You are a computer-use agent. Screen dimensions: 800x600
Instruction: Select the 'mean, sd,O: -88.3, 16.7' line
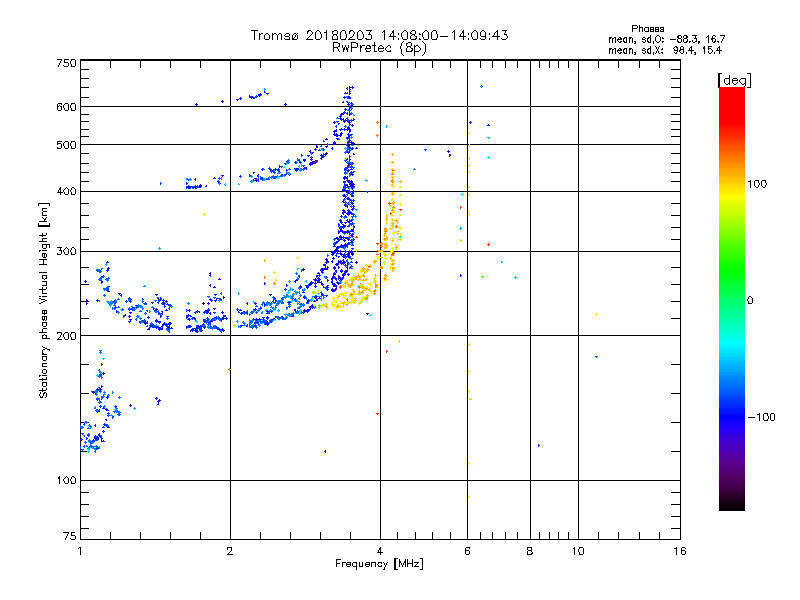(x=666, y=39)
